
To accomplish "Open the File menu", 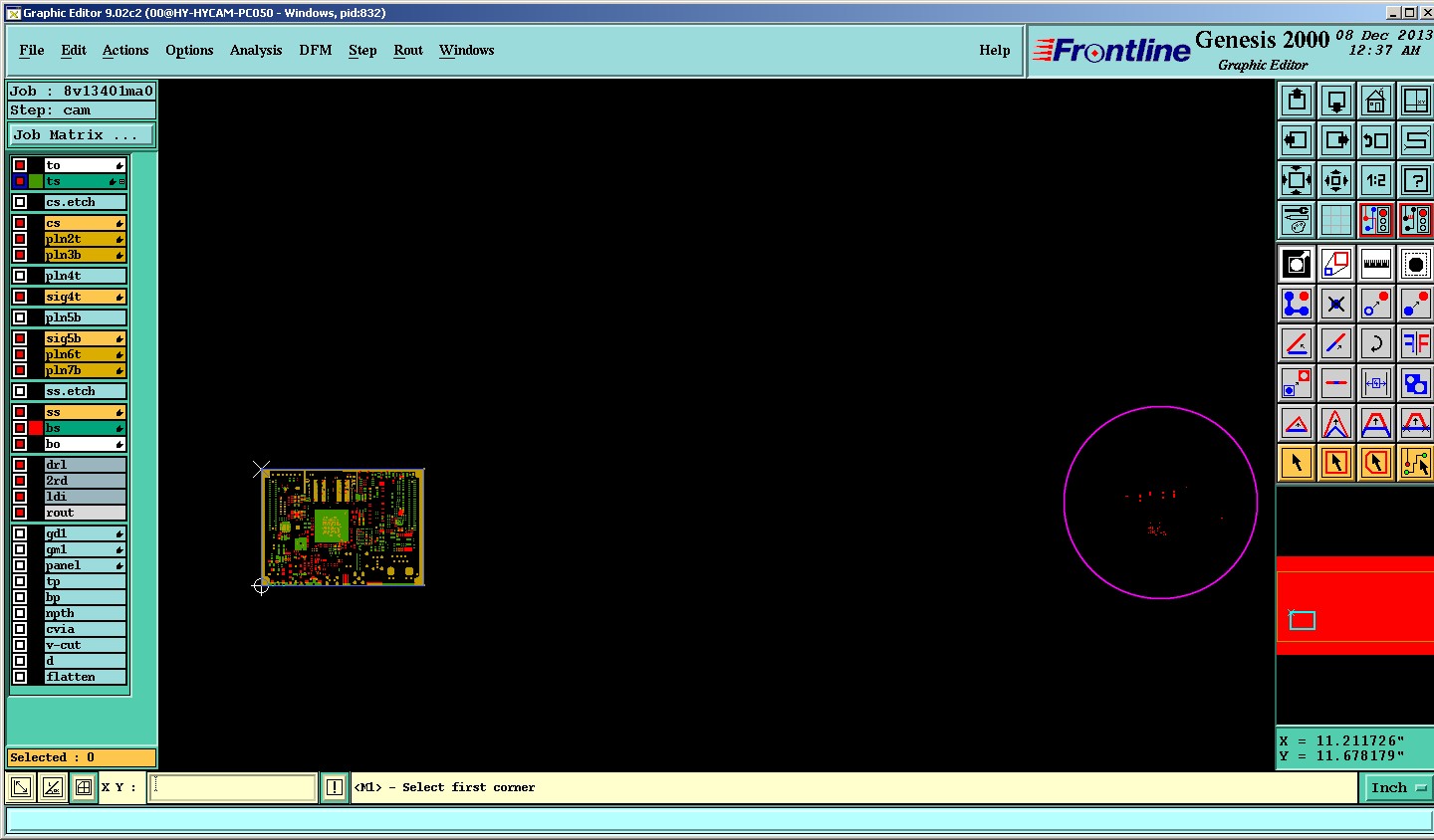I will [32, 50].
